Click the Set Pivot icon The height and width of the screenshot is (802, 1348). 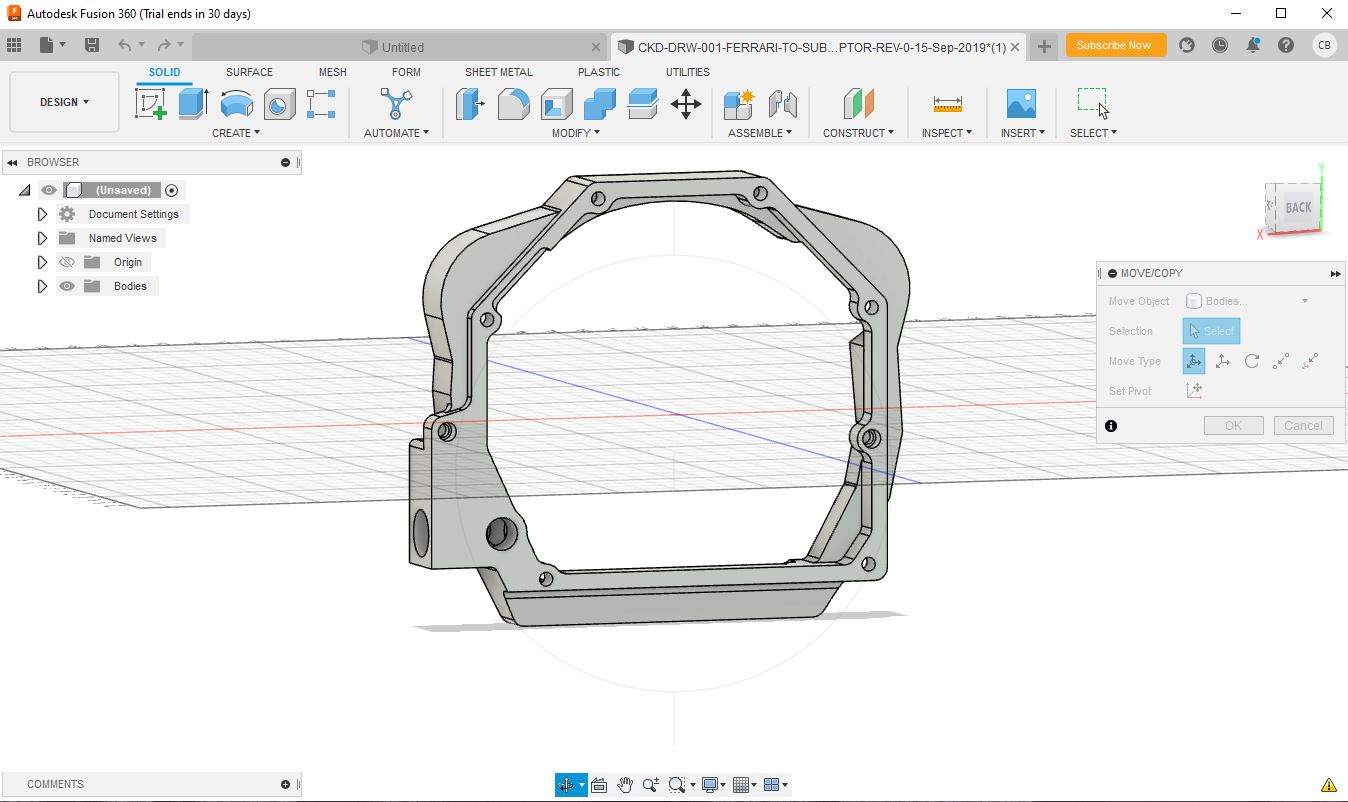pyautogui.click(x=1194, y=391)
